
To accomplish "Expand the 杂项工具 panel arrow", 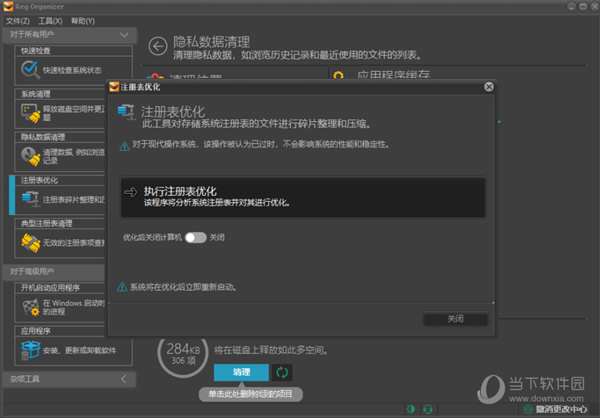I will (x=124, y=379).
